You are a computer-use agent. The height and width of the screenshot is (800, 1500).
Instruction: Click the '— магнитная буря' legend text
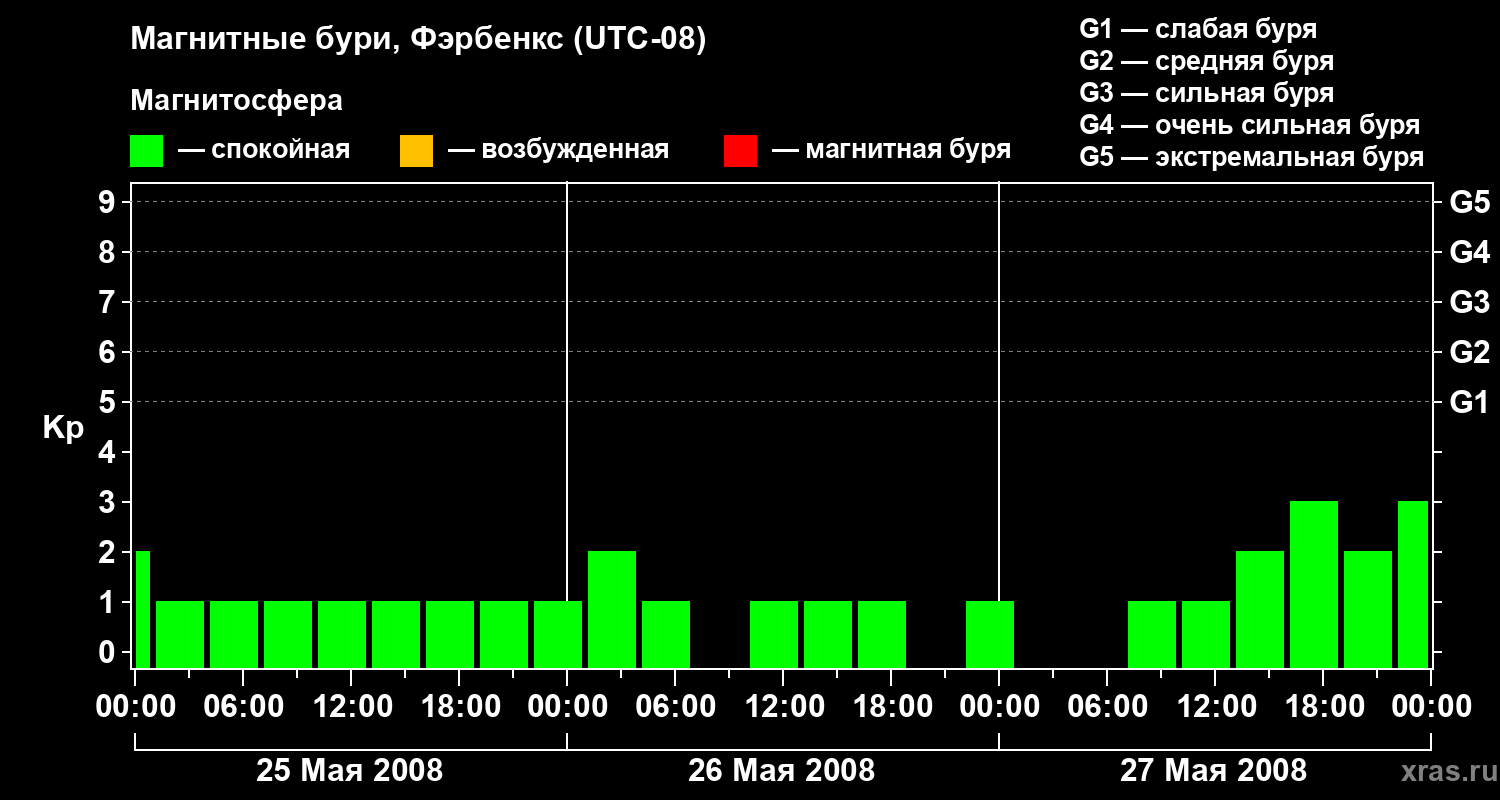point(892,150)
